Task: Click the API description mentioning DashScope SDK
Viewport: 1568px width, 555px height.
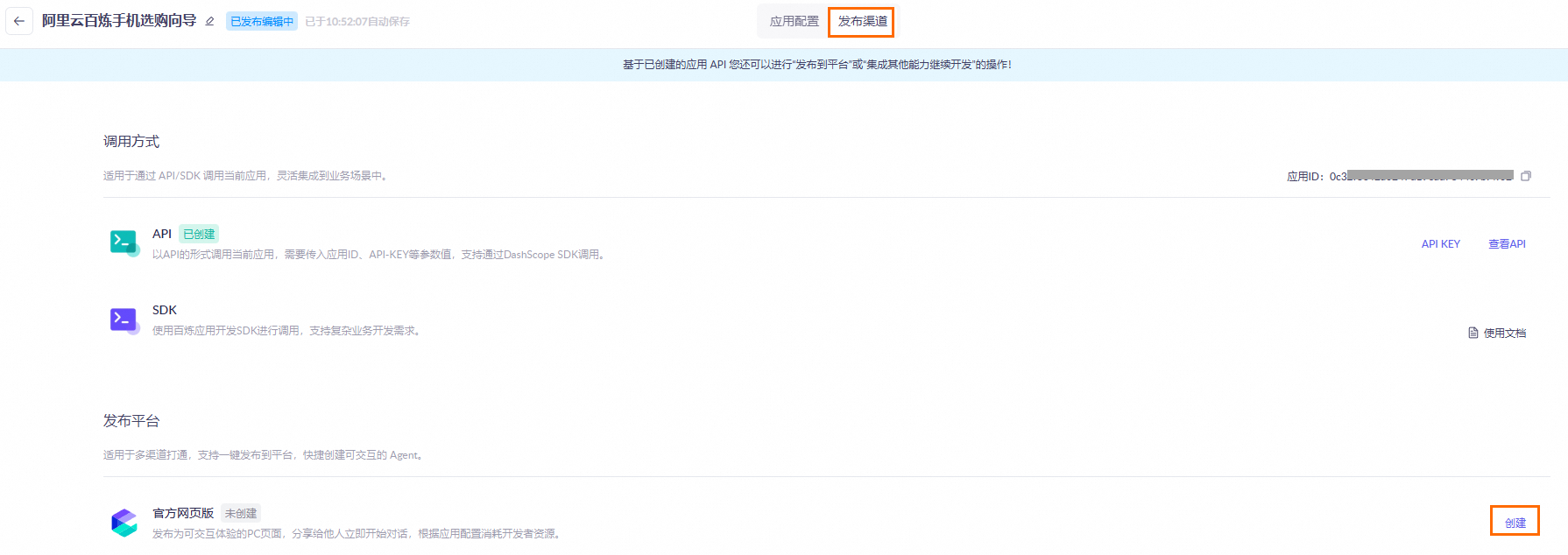Action: 380,255
